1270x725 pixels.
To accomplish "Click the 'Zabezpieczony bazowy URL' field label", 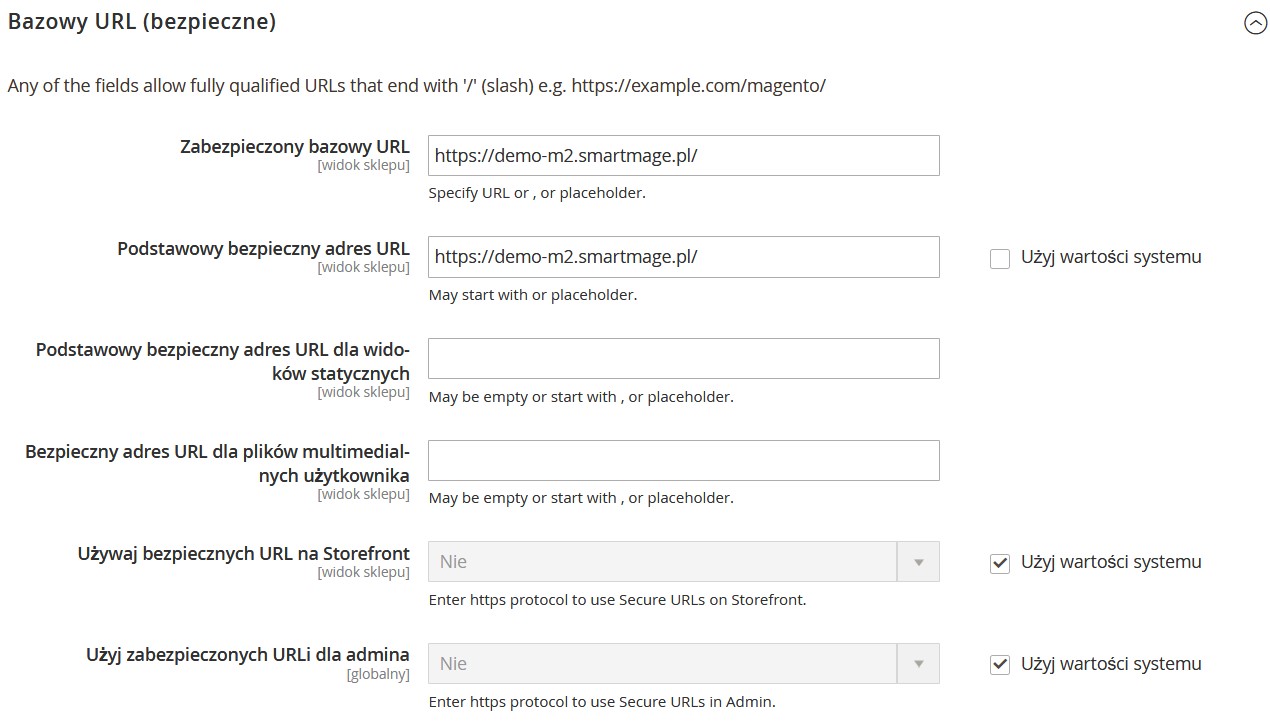I will coord(295,147).
